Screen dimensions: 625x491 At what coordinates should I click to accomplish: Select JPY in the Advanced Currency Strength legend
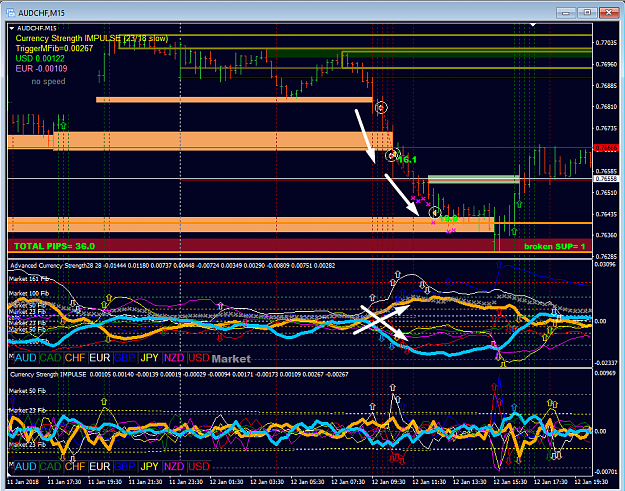click(x=149, y=358)
